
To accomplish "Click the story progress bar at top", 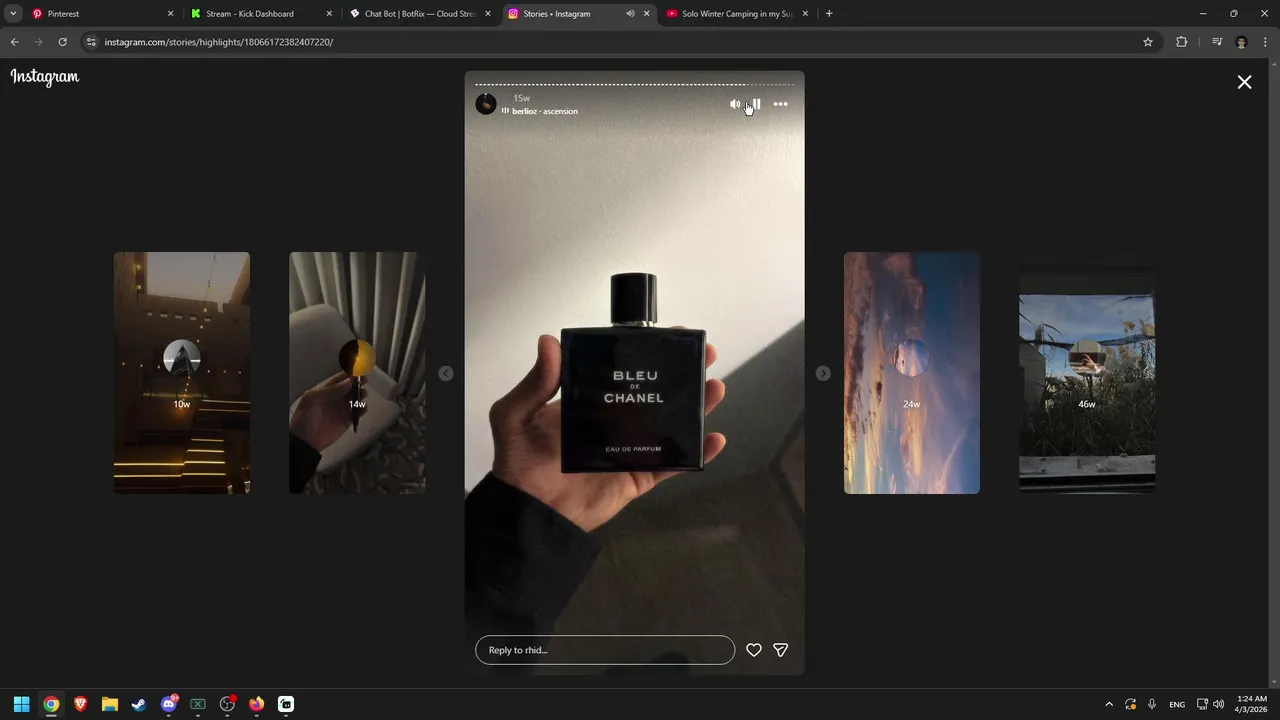I will 634,84.
